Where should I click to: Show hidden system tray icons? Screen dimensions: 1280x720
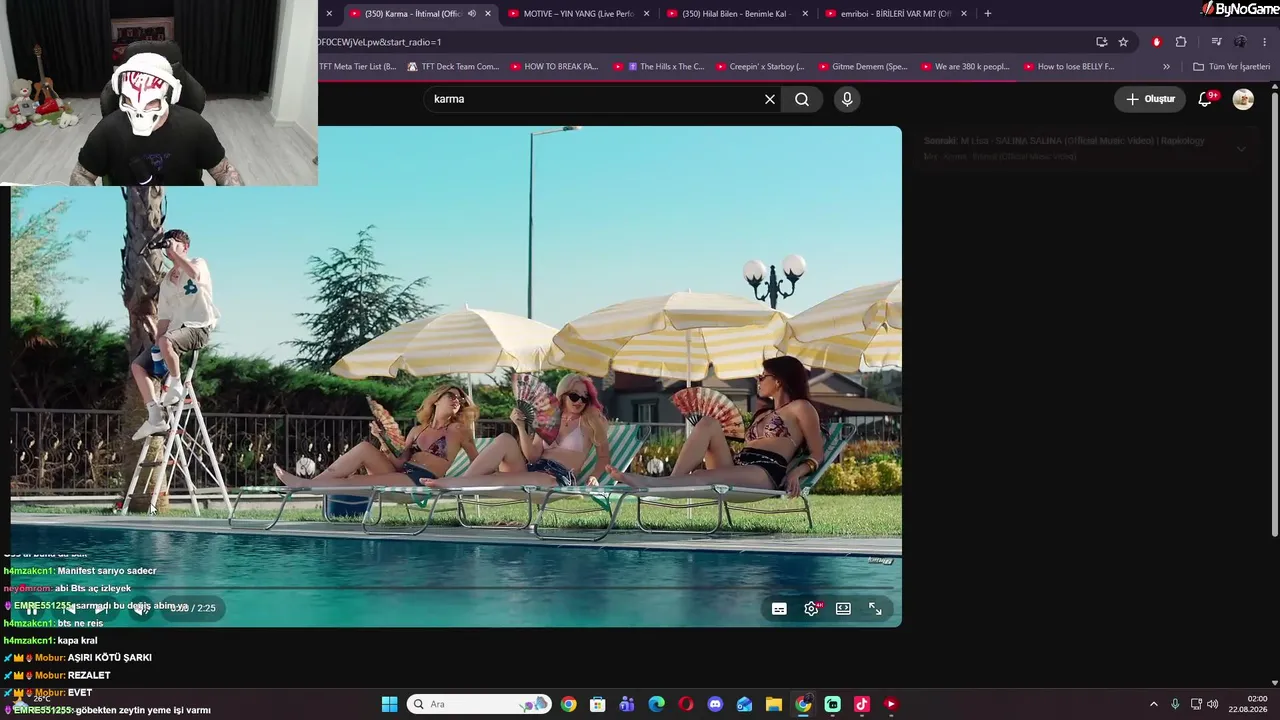(1153, 704)
